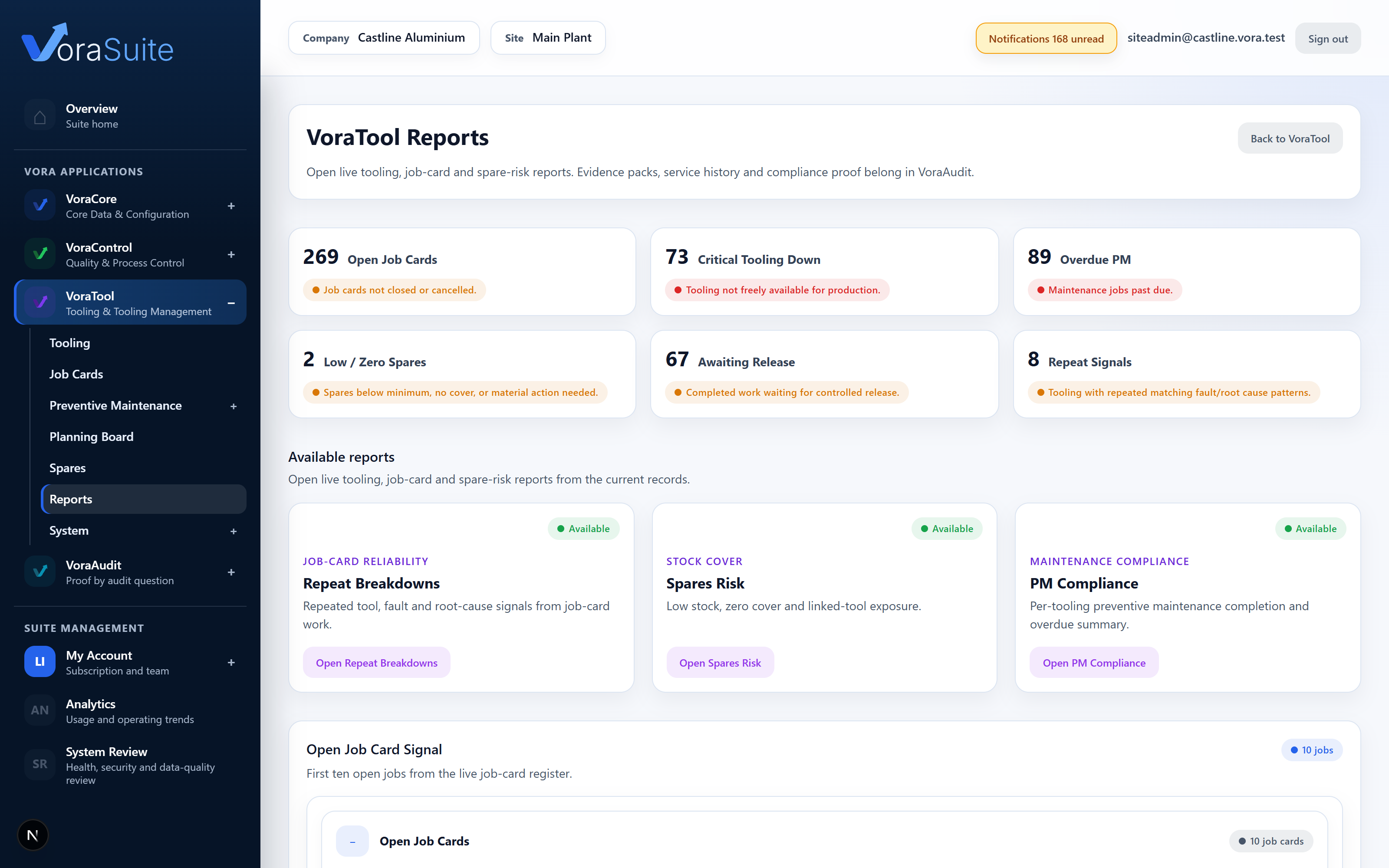Open the 8 Repeat Signals card

1186,374
